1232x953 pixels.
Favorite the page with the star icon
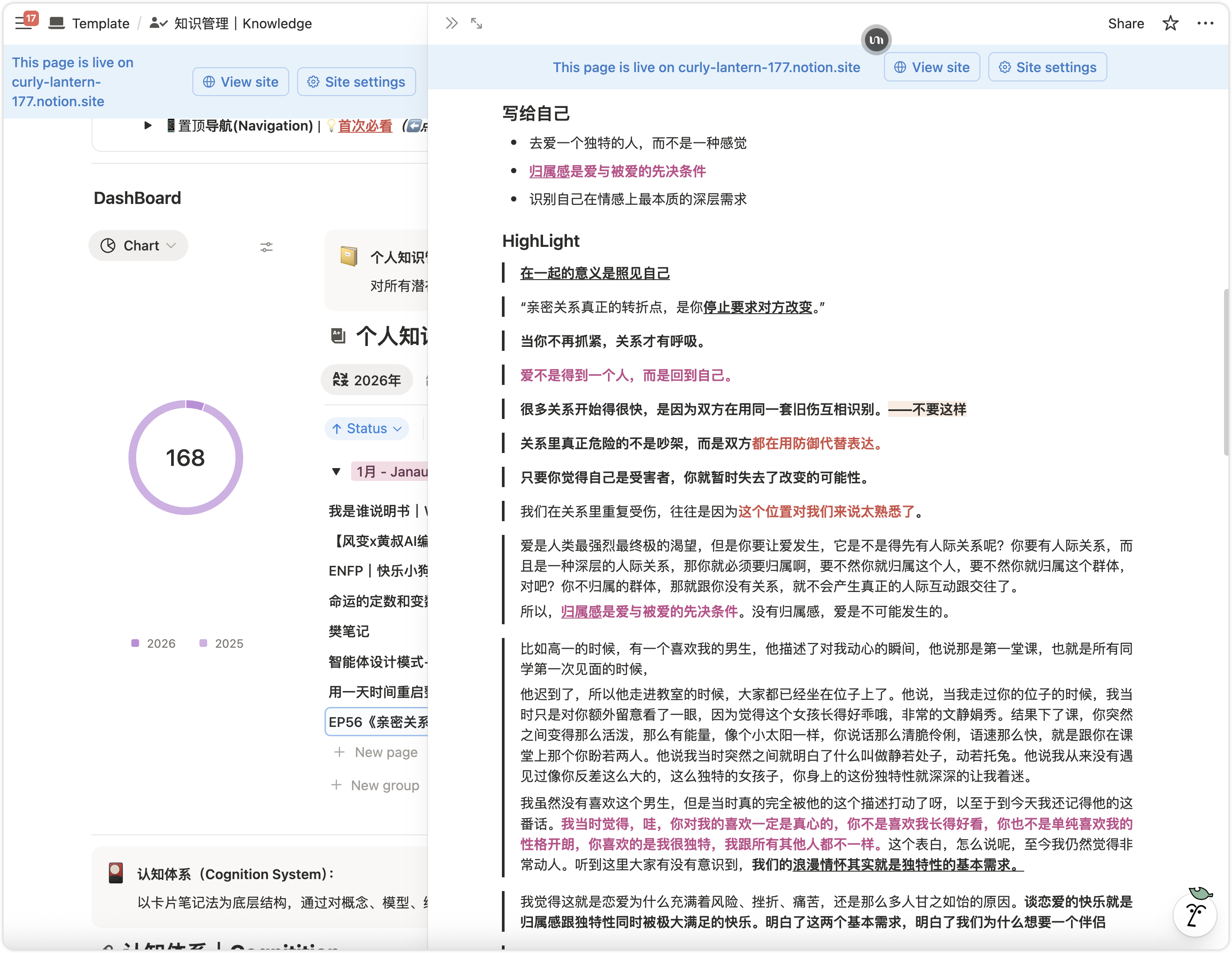tap(1170, 23)
